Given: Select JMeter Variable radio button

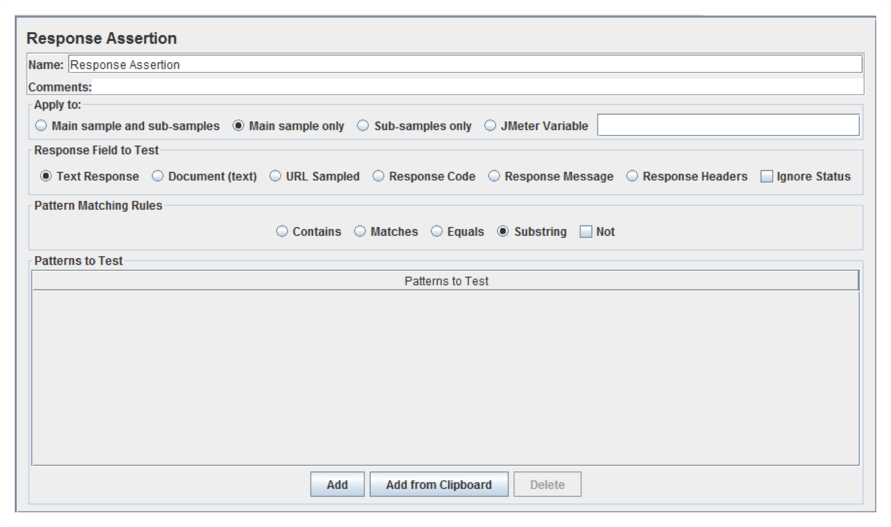Looking at the screenshot, I should click(x=490, y=126).
